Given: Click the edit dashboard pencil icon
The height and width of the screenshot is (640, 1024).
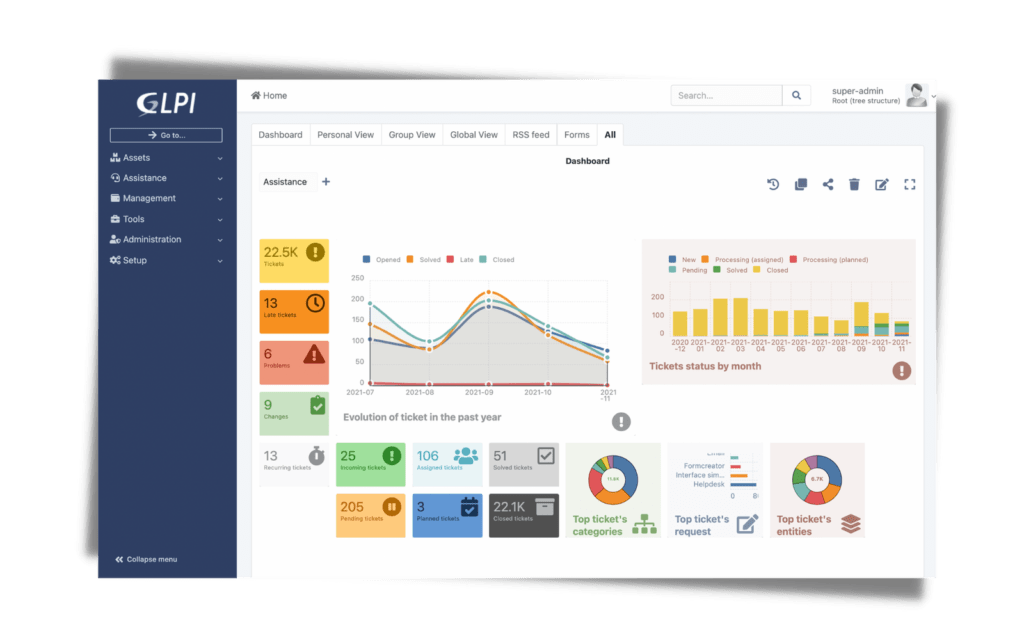Looking at the screenshot, I should (882, 184).
